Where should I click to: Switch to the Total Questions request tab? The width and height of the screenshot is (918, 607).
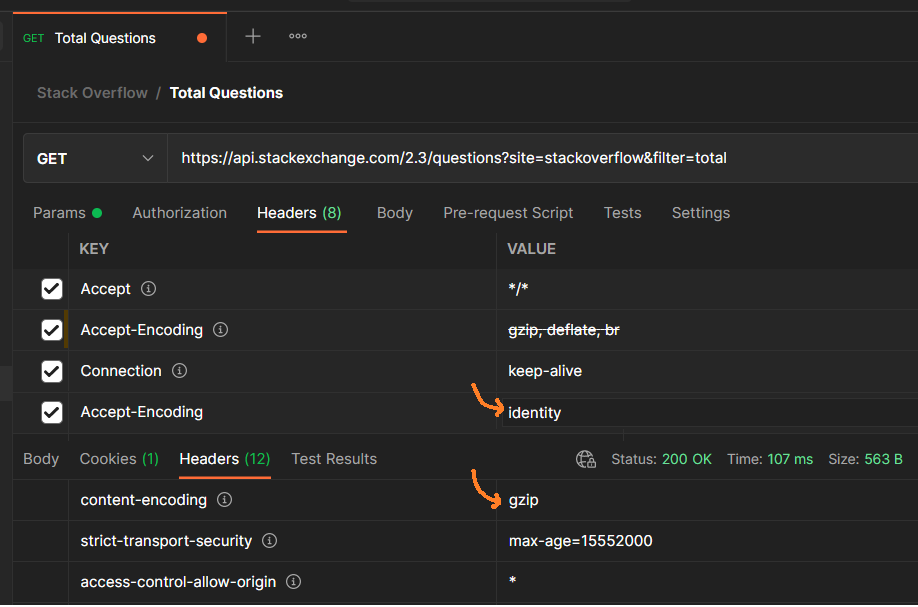[119, 38]
